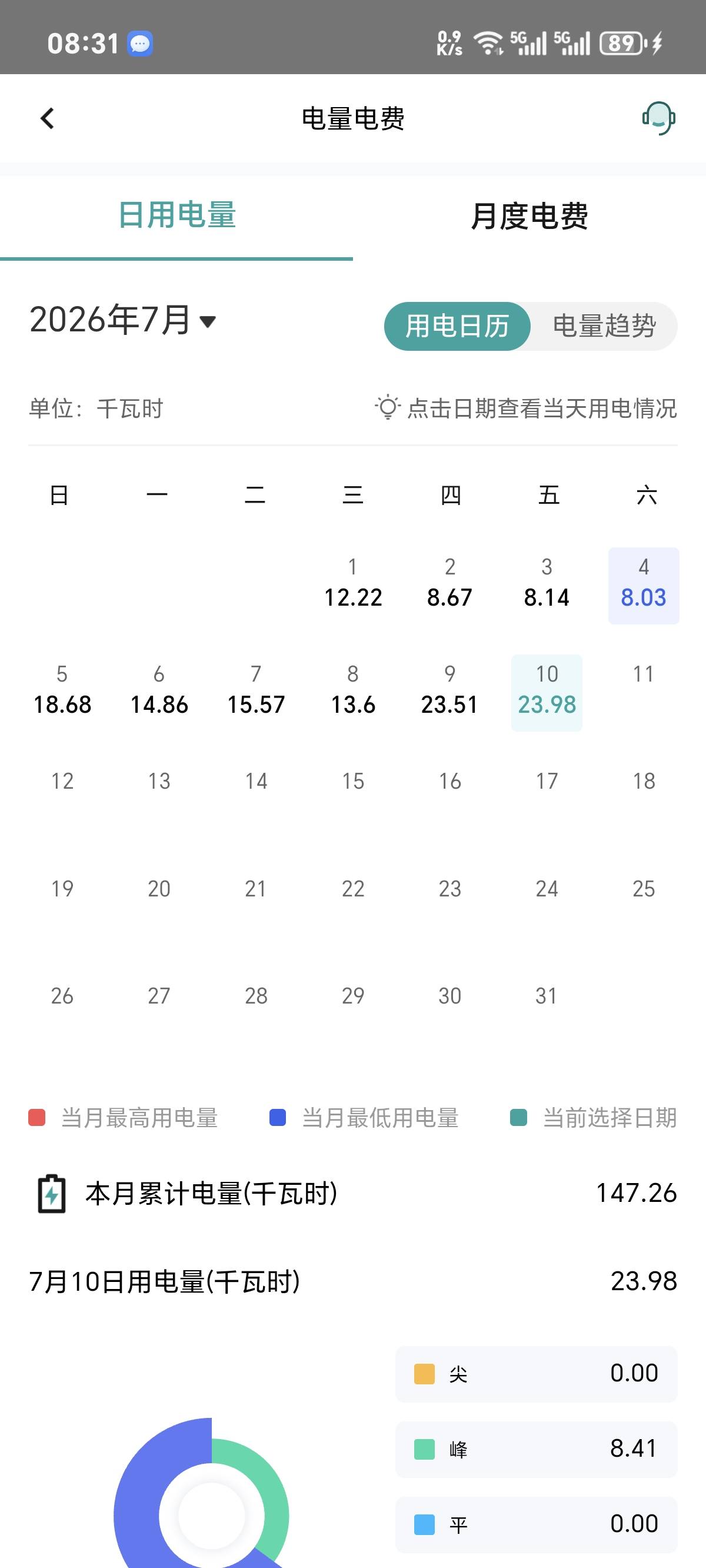Tap the messaging notification icon in status bar
706x1568 pixels.
tap(140, 44)
